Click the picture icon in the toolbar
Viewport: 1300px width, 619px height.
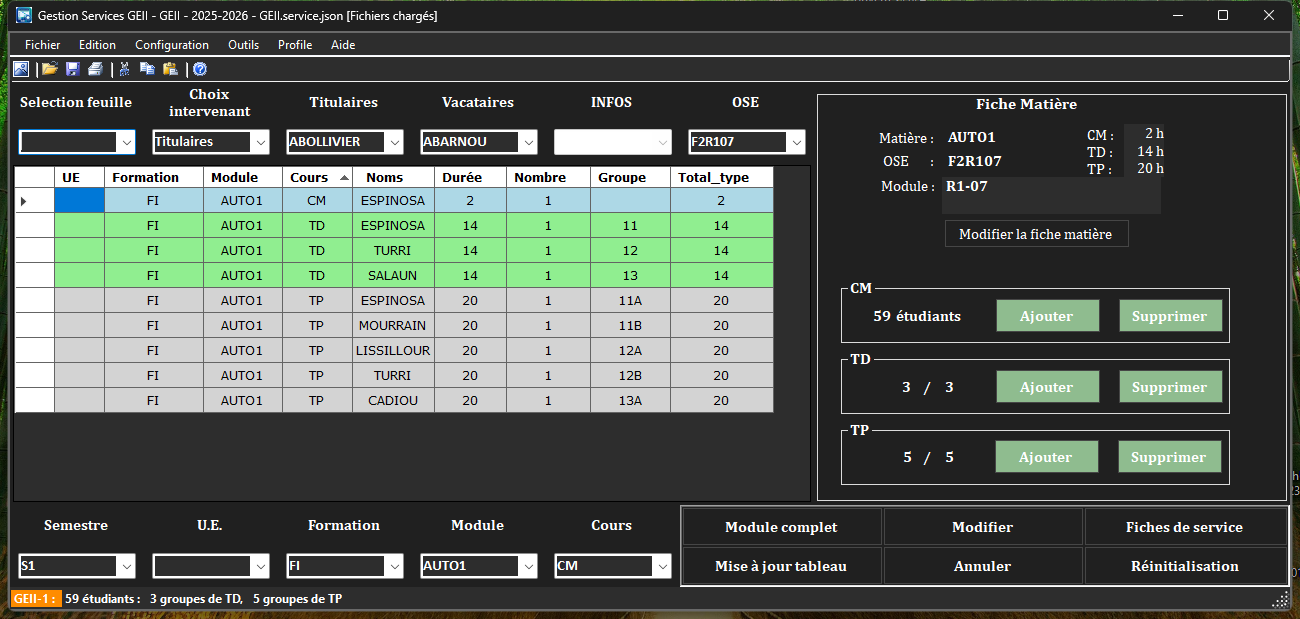tap(21, 69)
